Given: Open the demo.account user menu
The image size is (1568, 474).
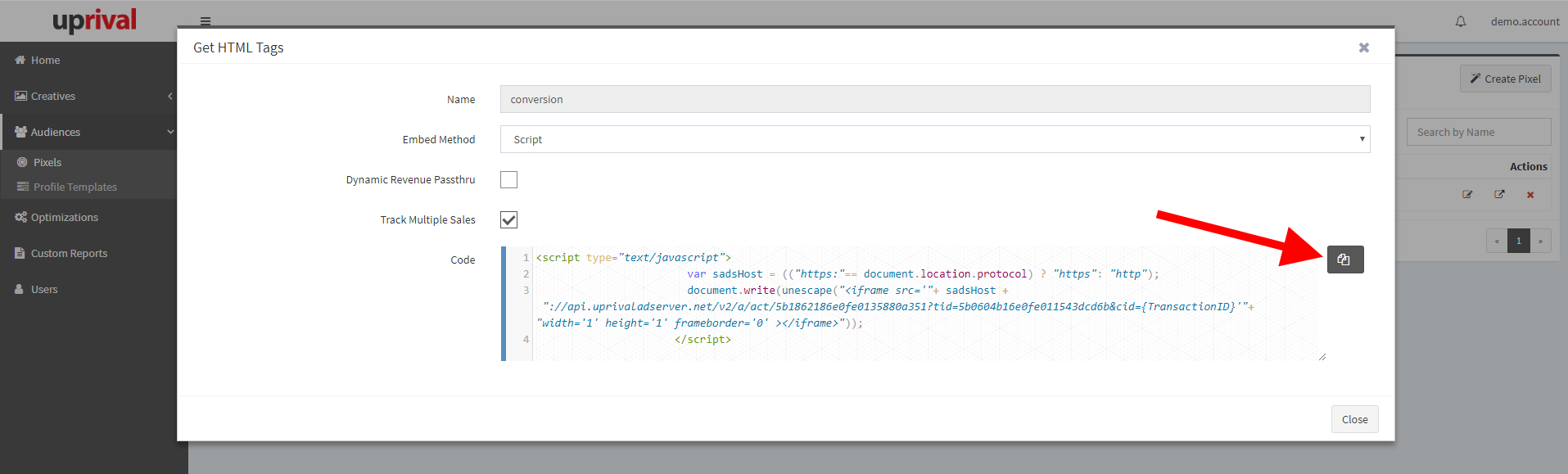Looking at the screenshot, I should pyautogui.click(x=1525, y=21).
